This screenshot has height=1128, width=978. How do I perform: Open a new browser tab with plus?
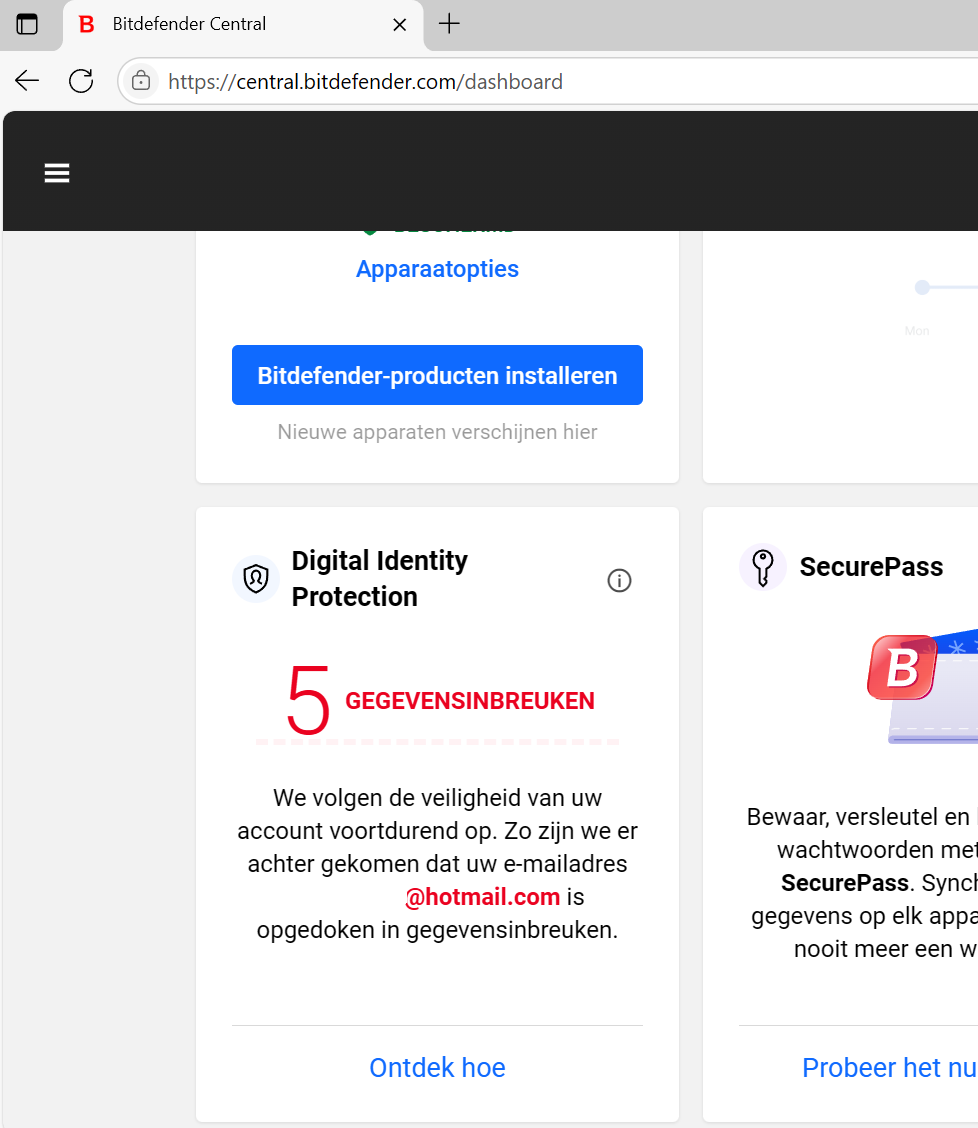449,24
